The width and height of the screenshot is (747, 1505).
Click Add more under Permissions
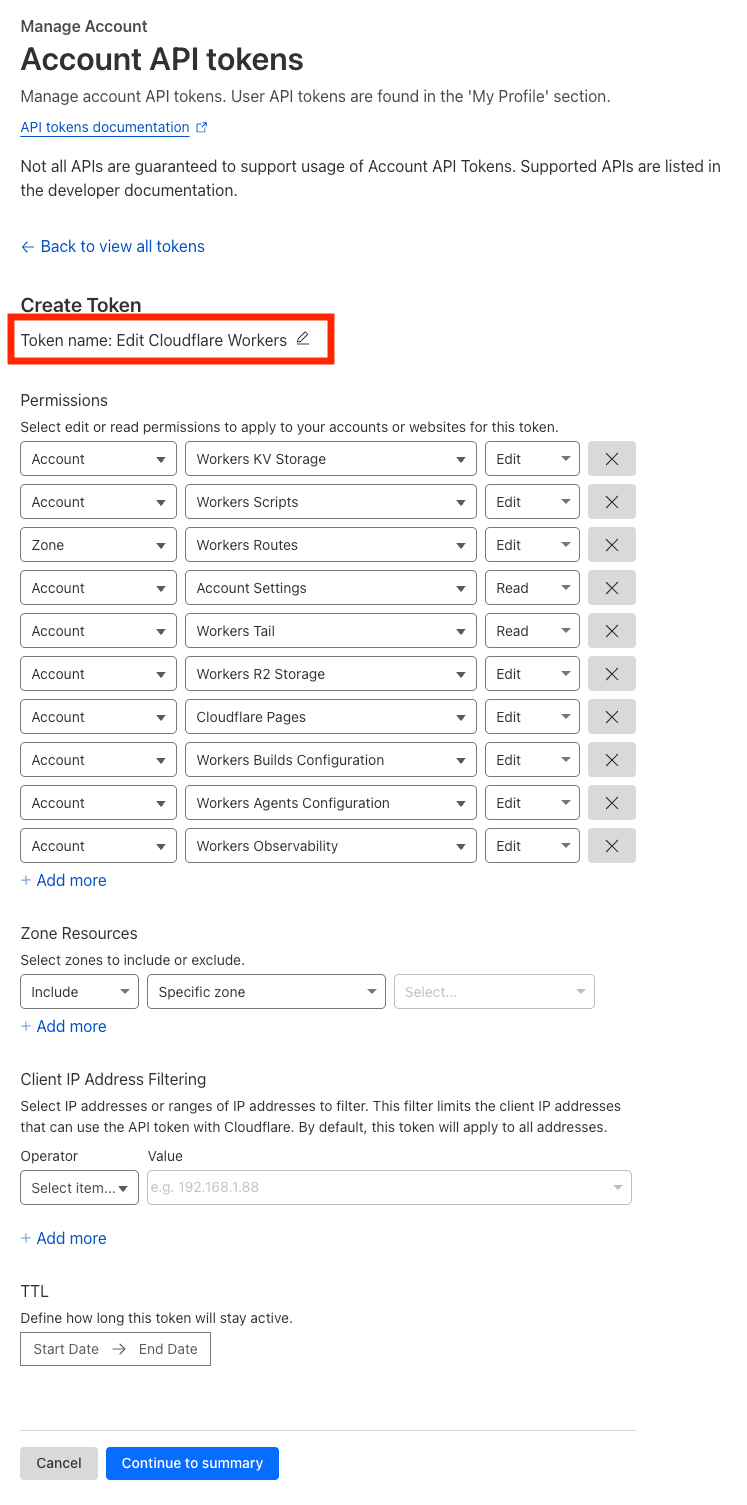pos(64,880)
